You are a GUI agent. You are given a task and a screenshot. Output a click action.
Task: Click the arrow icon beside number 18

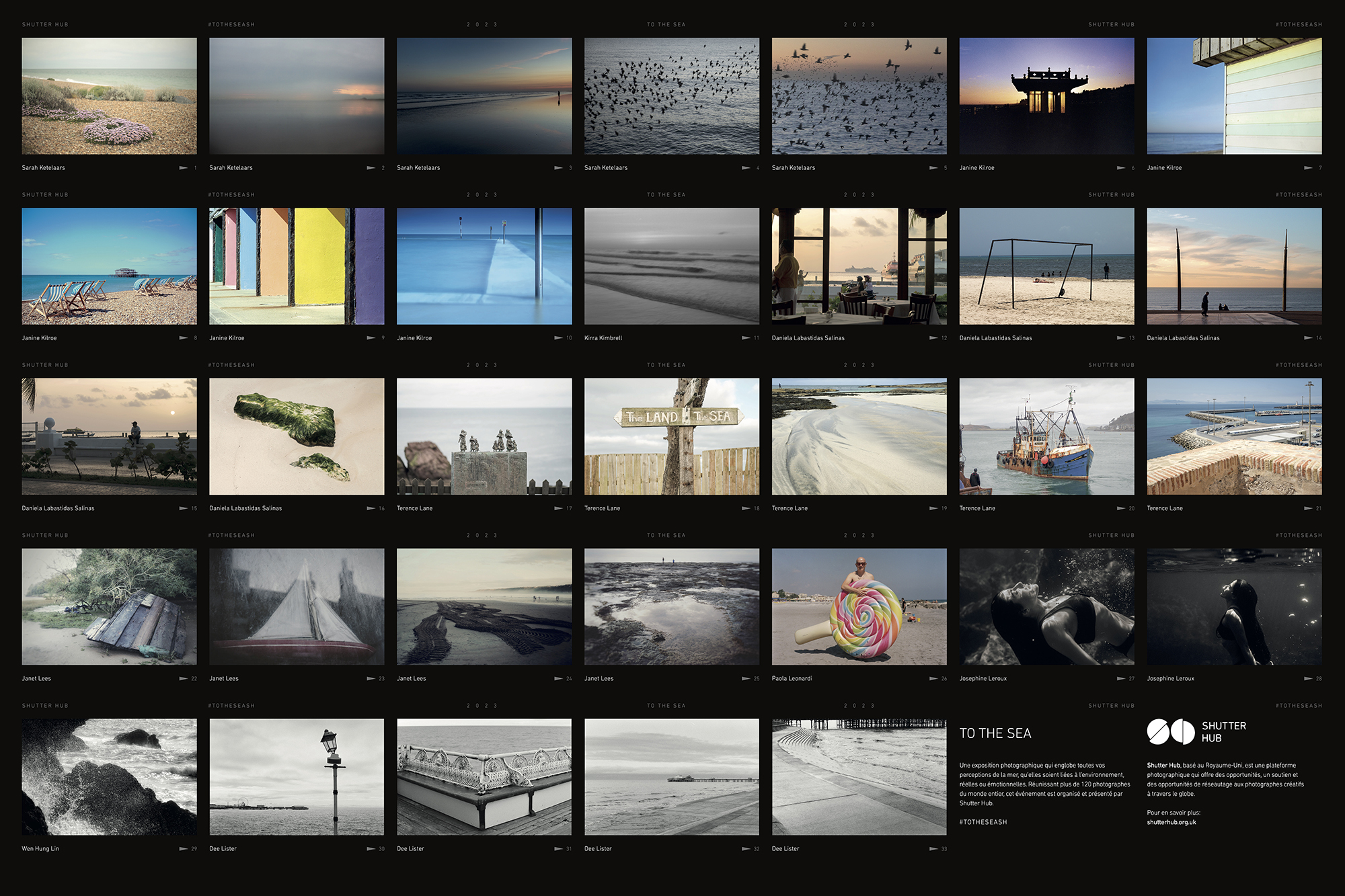746,508
